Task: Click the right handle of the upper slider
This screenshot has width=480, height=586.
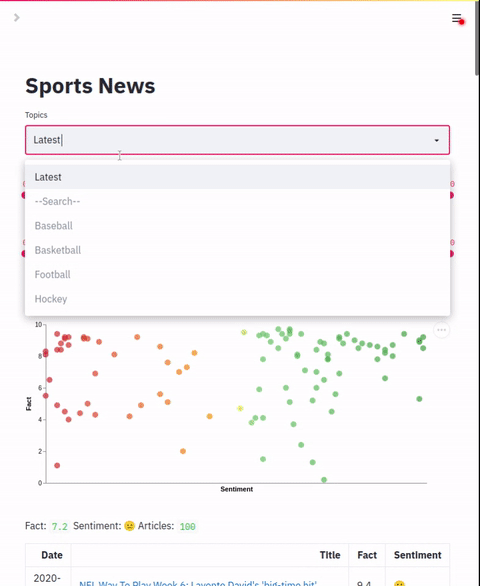Action: point(452,195)
